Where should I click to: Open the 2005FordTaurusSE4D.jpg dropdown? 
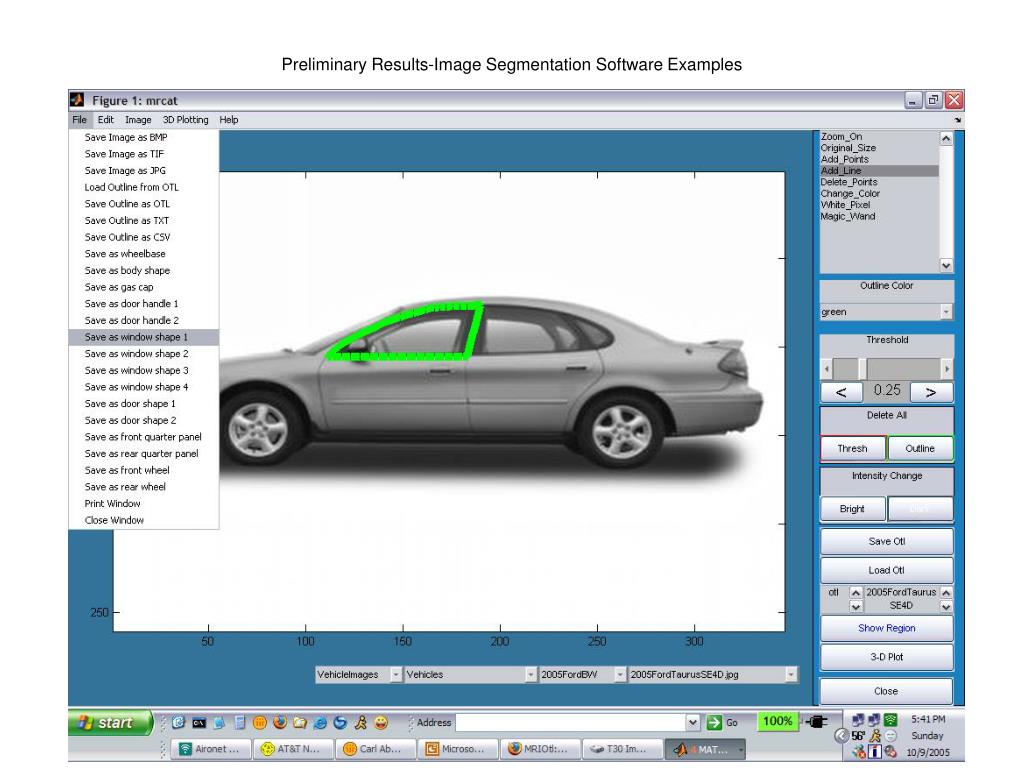tap(713, 675)
